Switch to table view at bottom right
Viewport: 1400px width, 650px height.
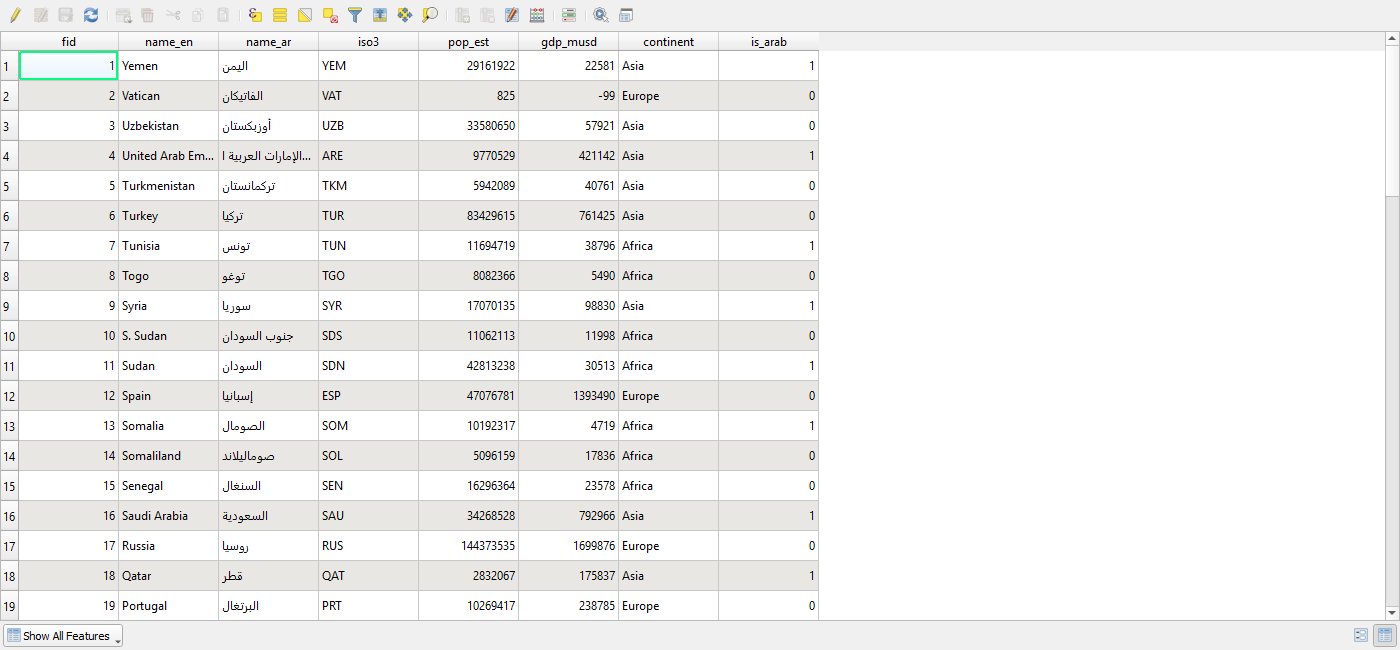point(1385,635)
